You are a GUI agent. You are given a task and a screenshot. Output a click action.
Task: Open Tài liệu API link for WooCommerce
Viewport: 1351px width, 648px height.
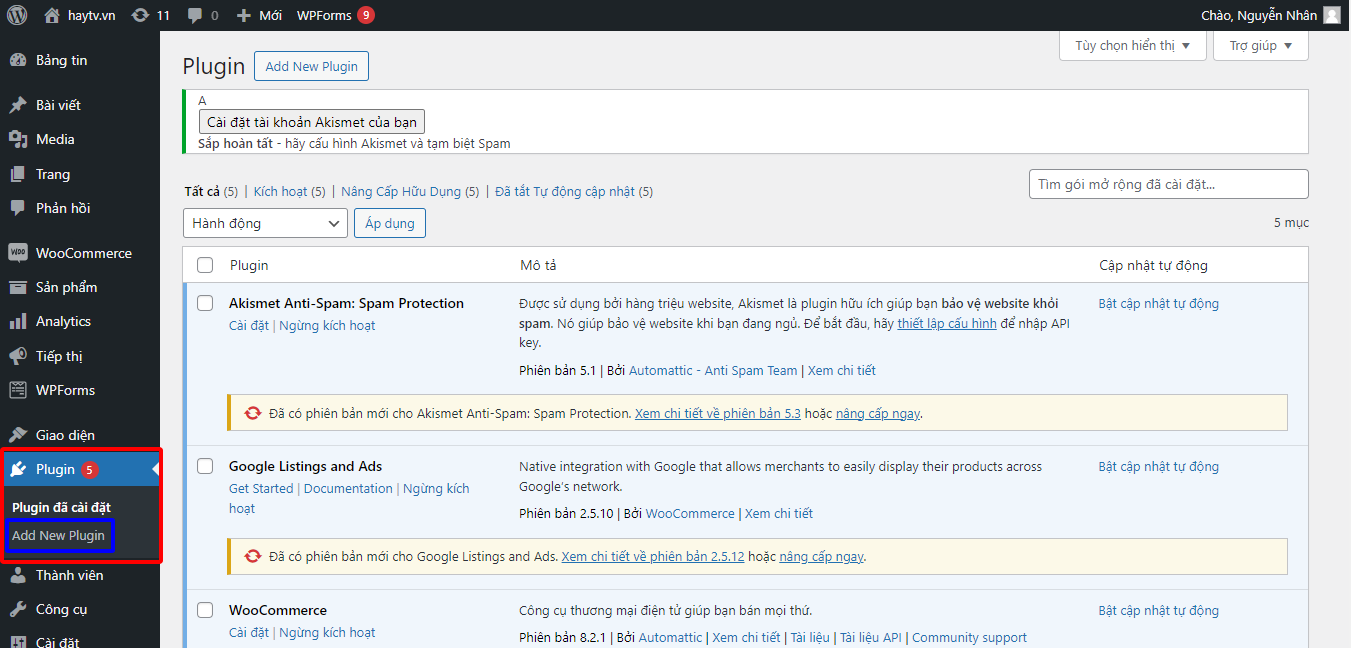pyautogui.click(x=870, y=637)
